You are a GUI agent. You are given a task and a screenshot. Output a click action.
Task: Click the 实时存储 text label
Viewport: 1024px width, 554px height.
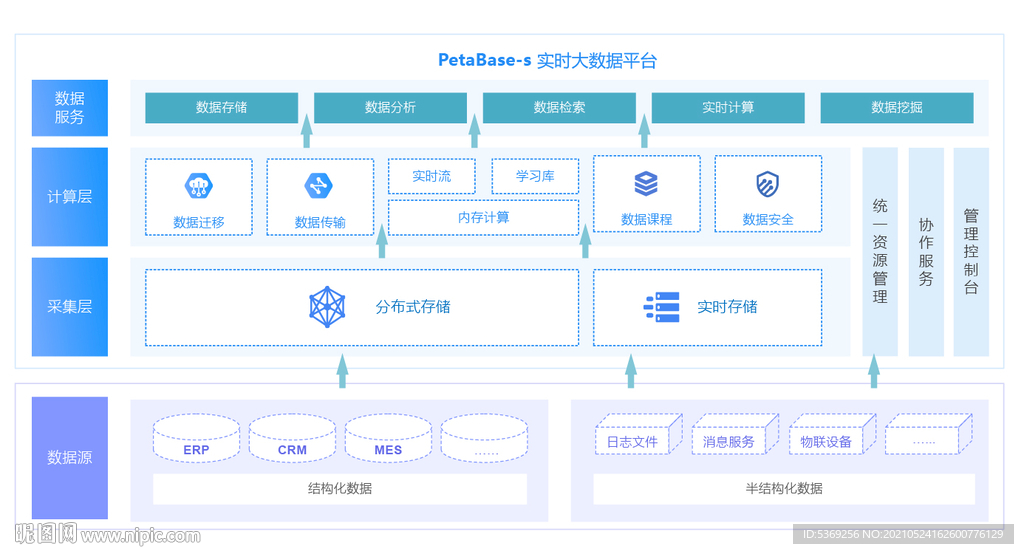click(727, 307)
